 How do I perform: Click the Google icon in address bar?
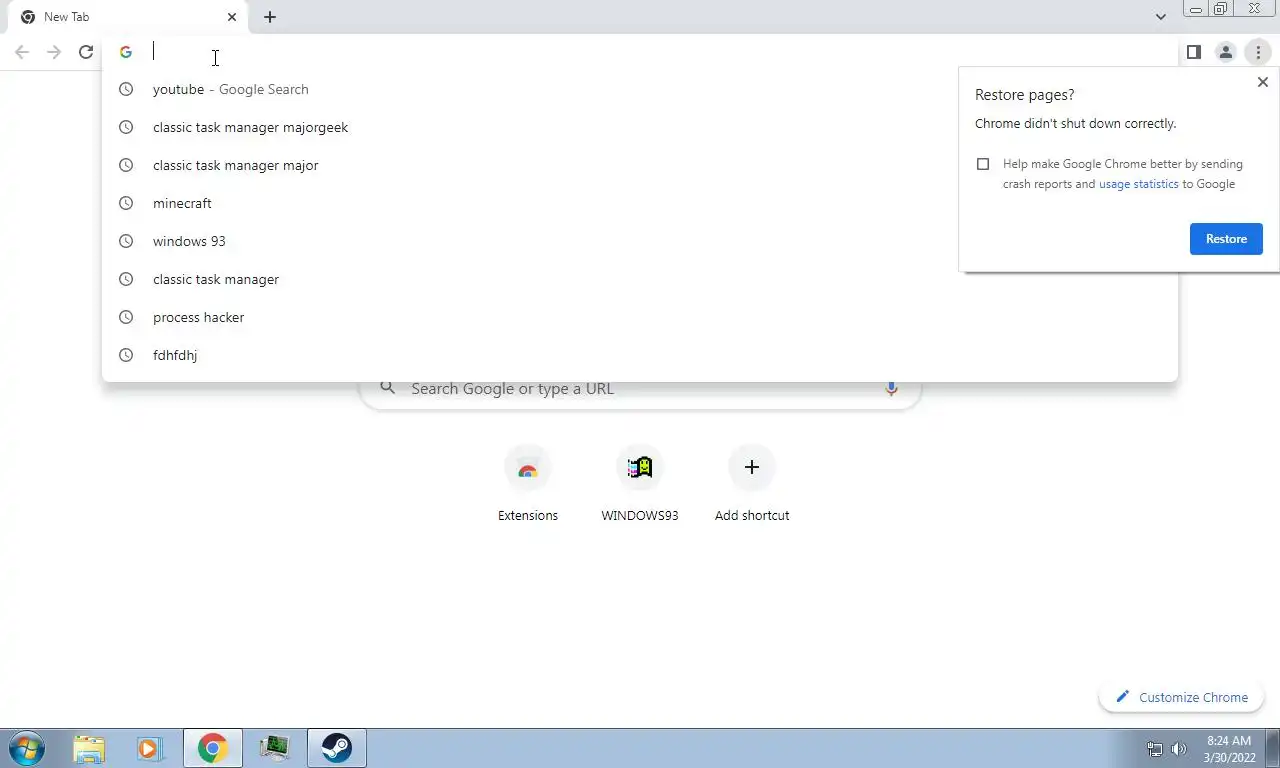tap(126, 52)
